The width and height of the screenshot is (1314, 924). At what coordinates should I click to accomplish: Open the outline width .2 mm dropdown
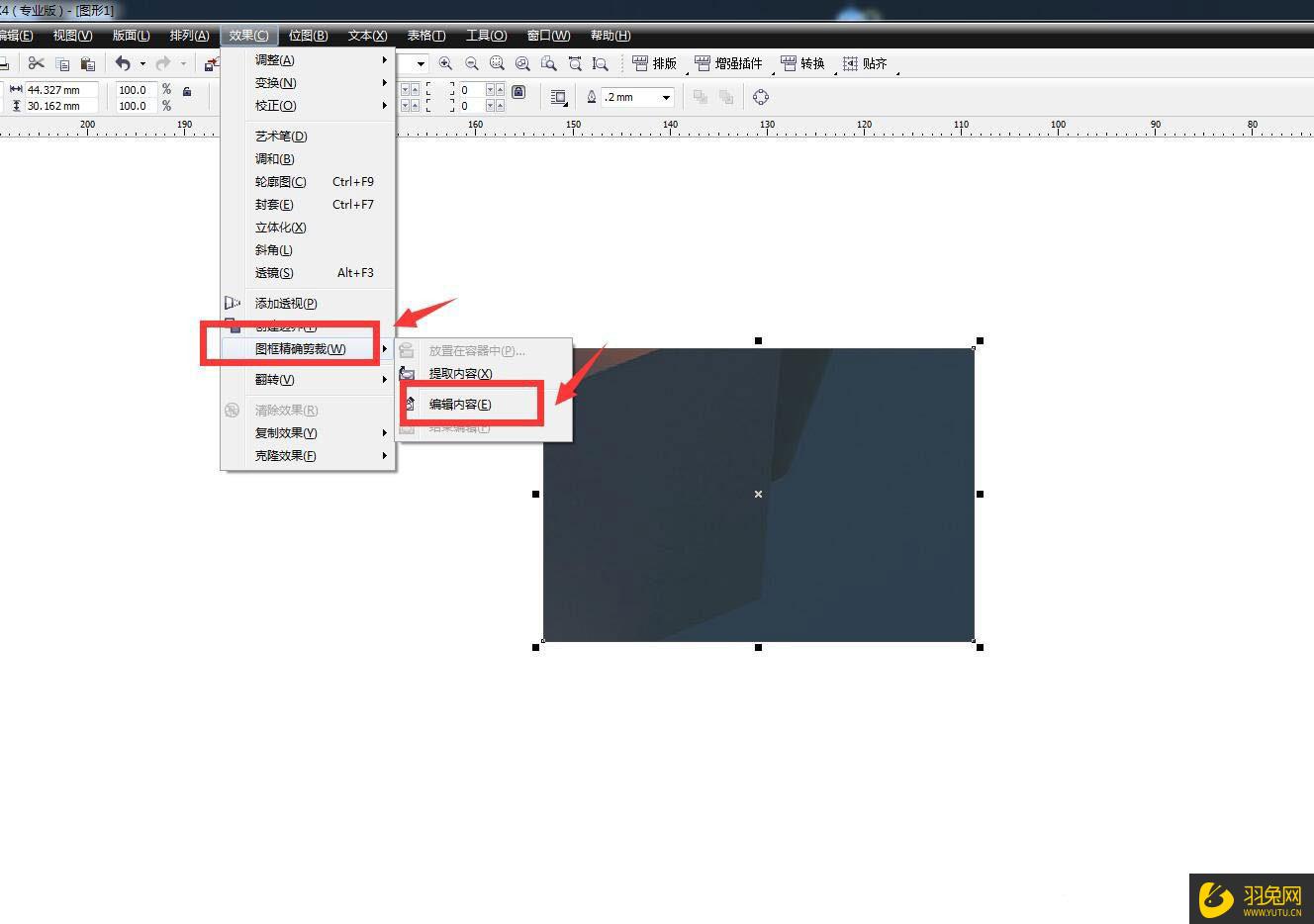[x=666, y=97]
